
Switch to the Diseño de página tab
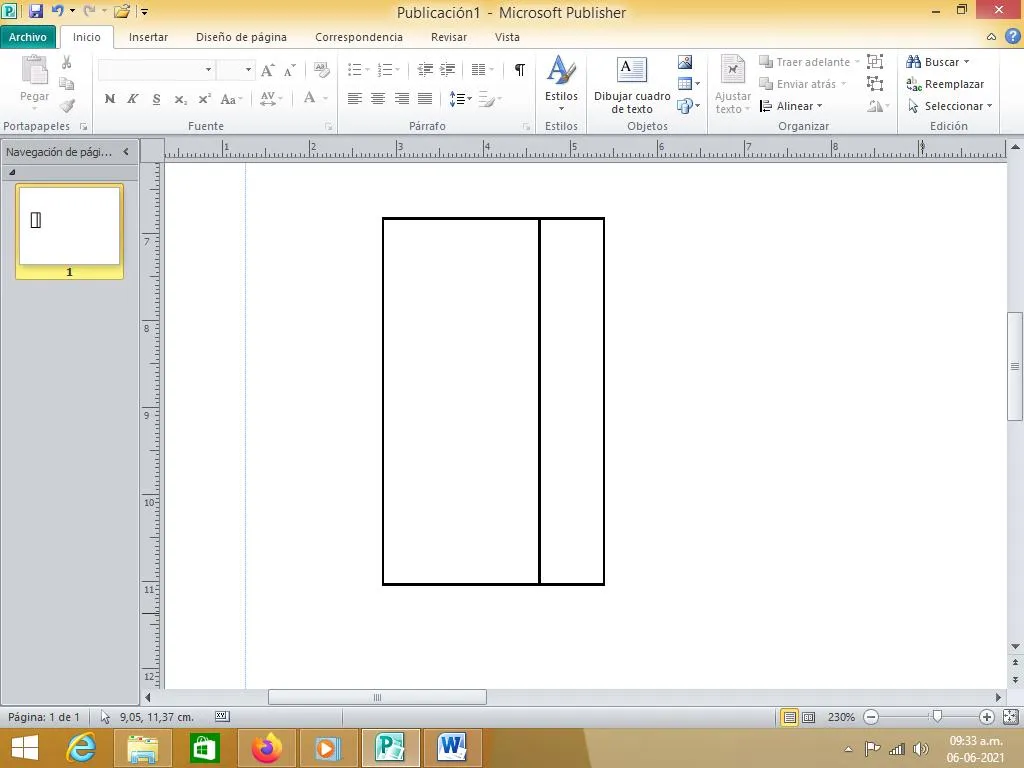(241, 37)
